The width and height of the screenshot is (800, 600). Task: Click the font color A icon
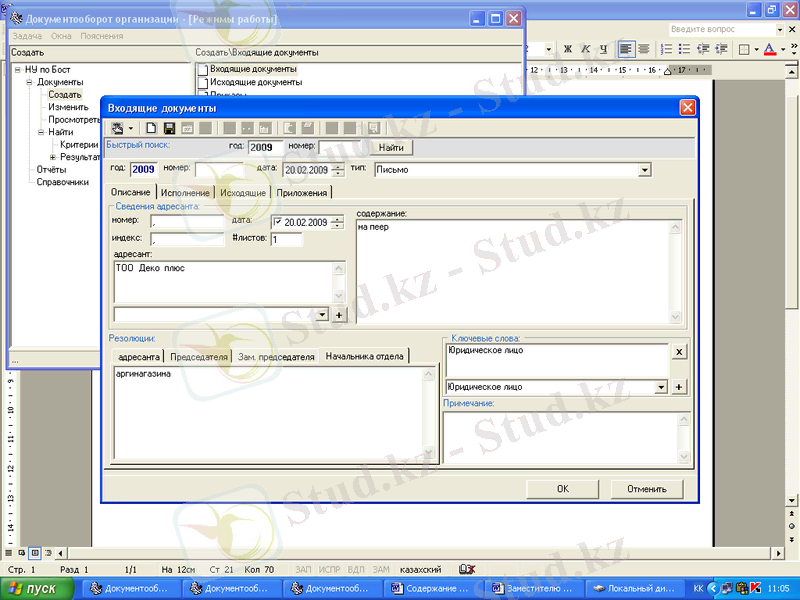point(768,49)
